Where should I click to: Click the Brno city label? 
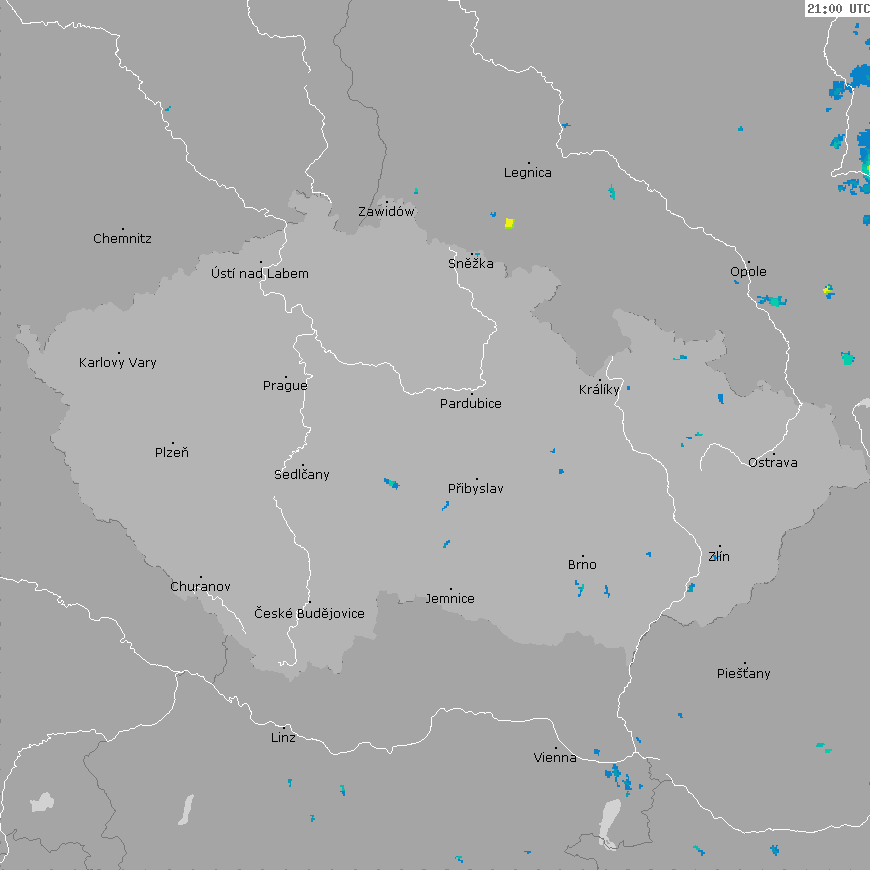(582, 565)
